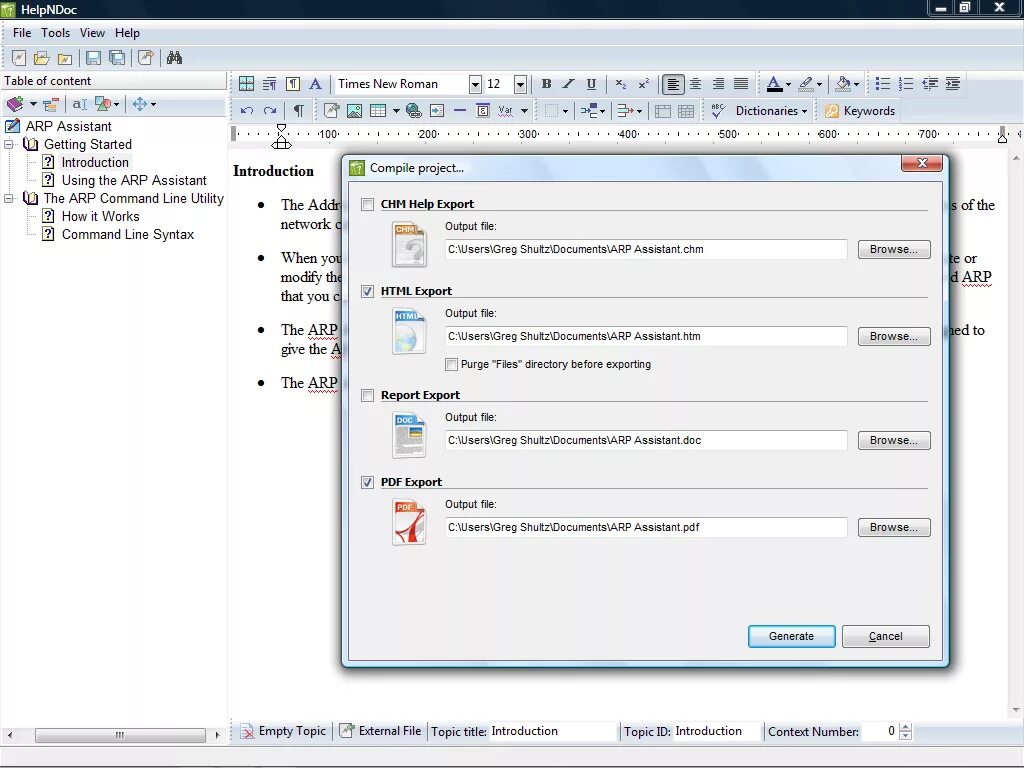Click the PDF output file path field
The height and width of the screenshot is (768, 1024).
646,527
